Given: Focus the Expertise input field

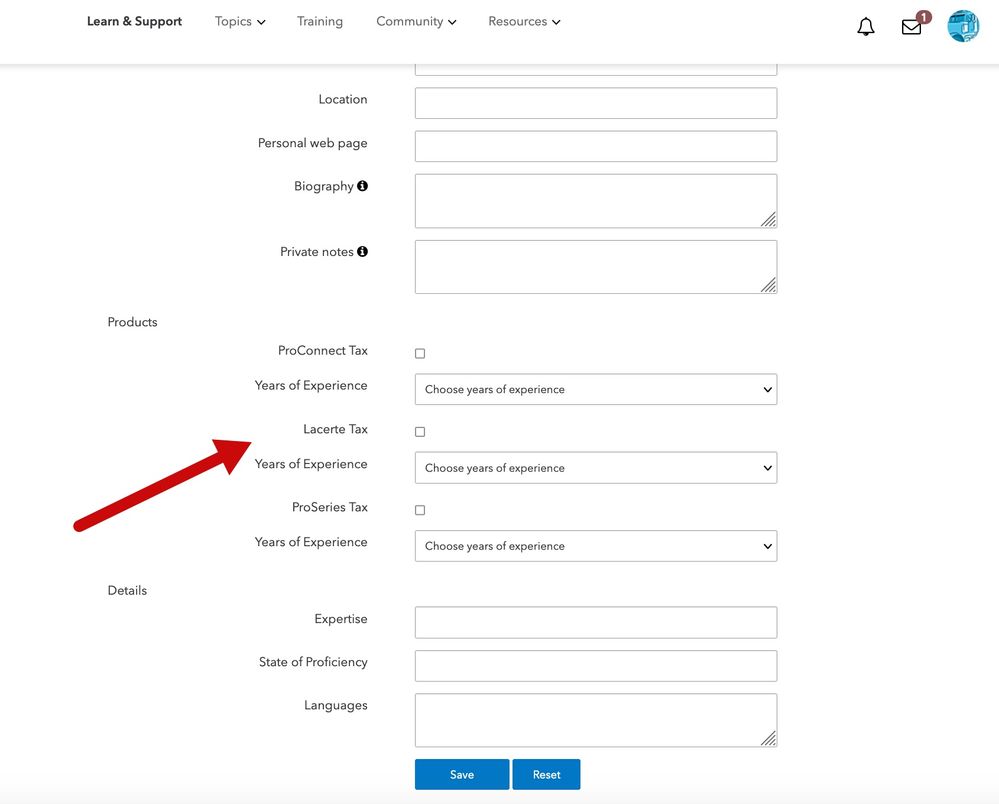Looking at the screenshot, I should click(596, 622).
